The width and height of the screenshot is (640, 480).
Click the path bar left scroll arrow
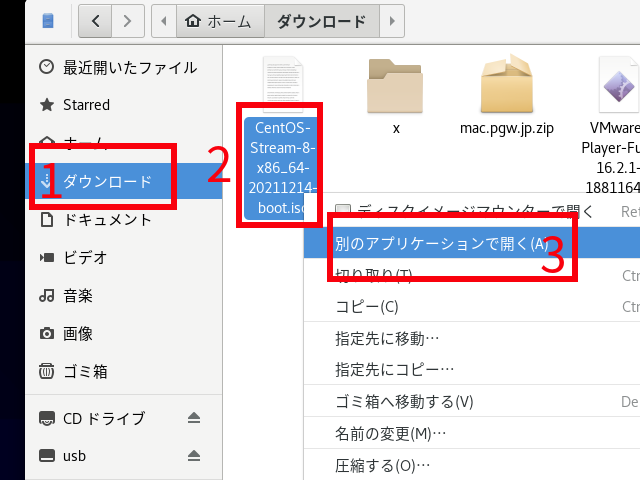pyautogui.click(x=164, y=19)
